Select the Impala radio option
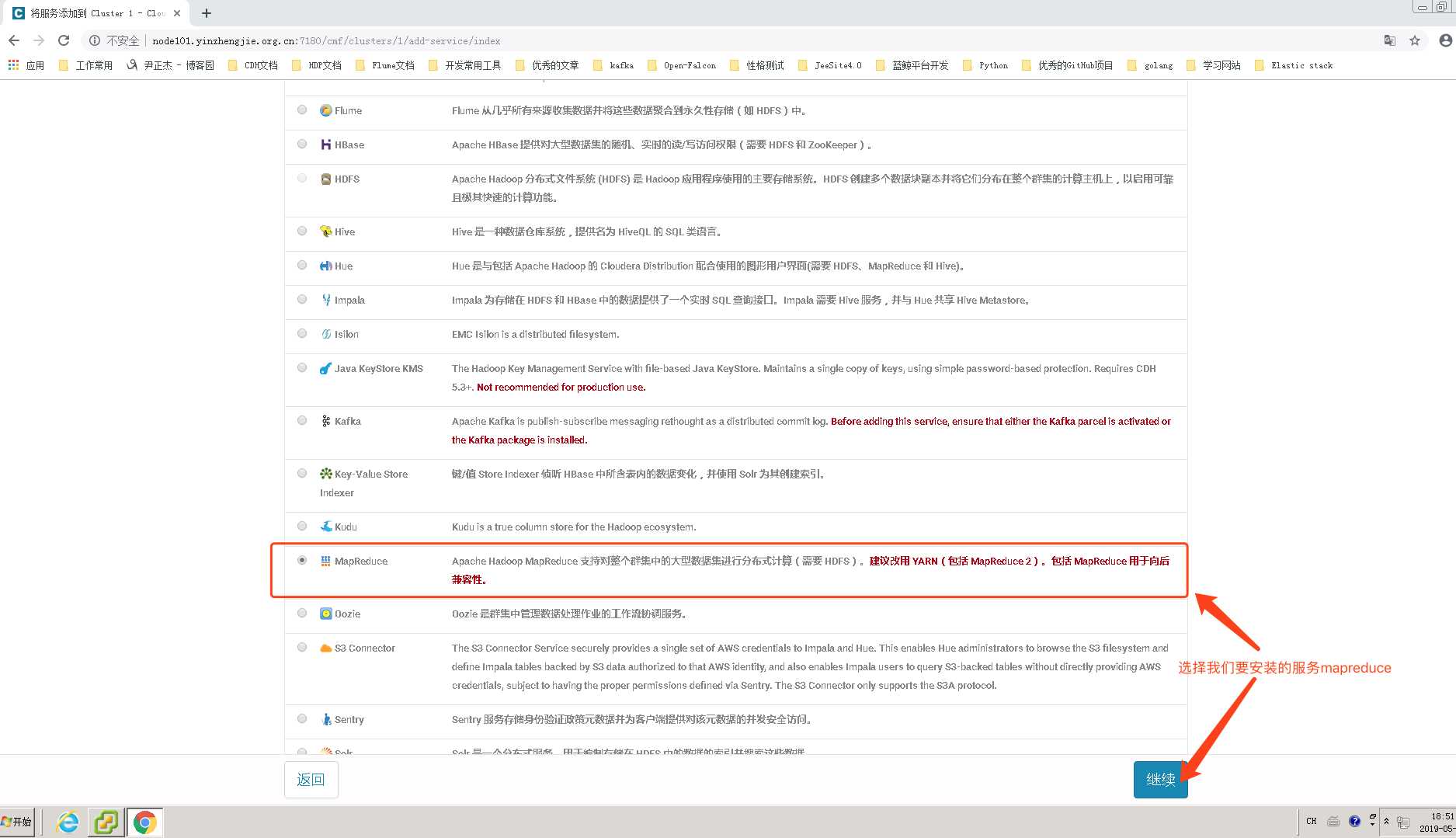 coord(302,299)
